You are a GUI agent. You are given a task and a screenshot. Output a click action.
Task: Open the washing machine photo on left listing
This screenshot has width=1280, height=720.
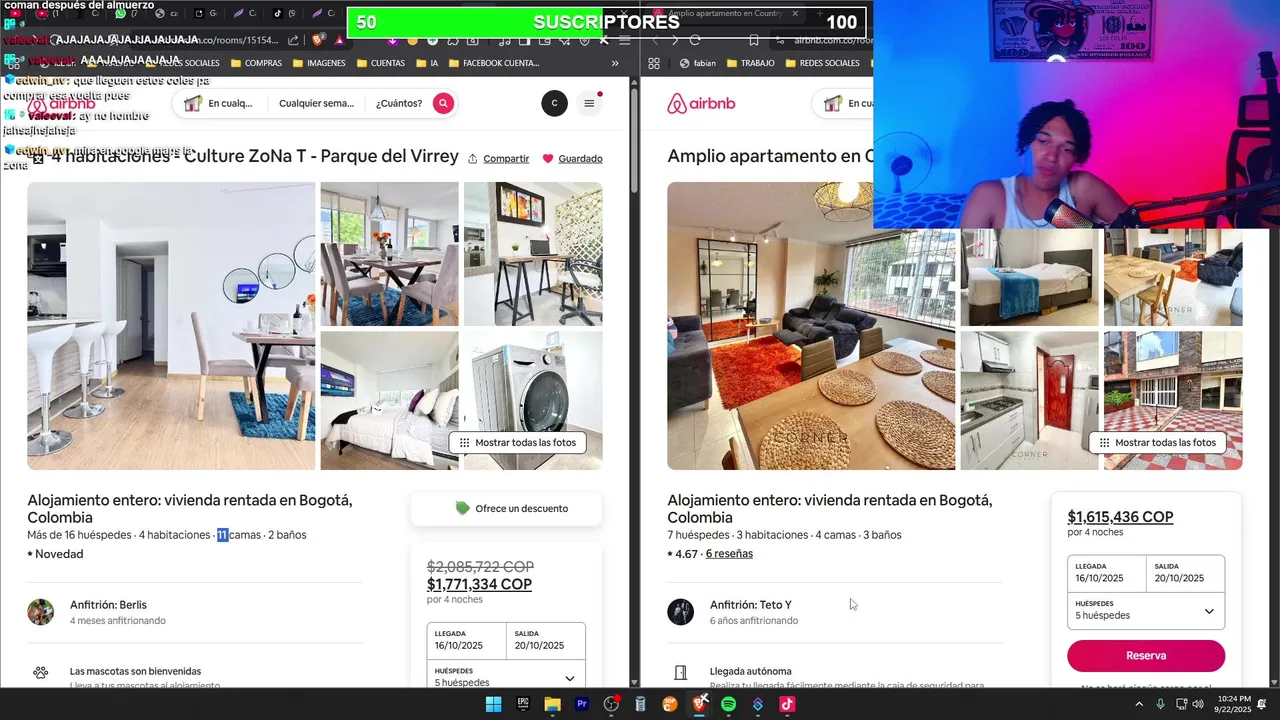point(533,400)
